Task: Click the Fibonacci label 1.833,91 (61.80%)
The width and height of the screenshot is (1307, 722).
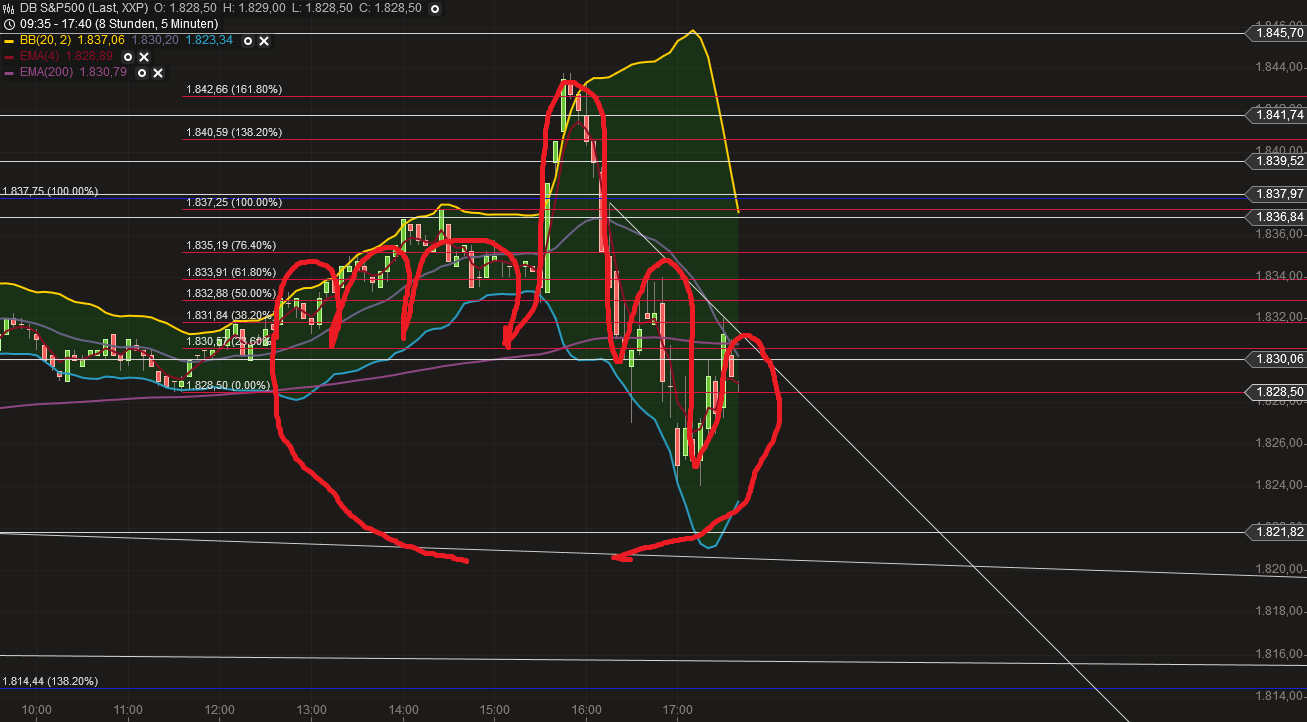Action: 231,272
